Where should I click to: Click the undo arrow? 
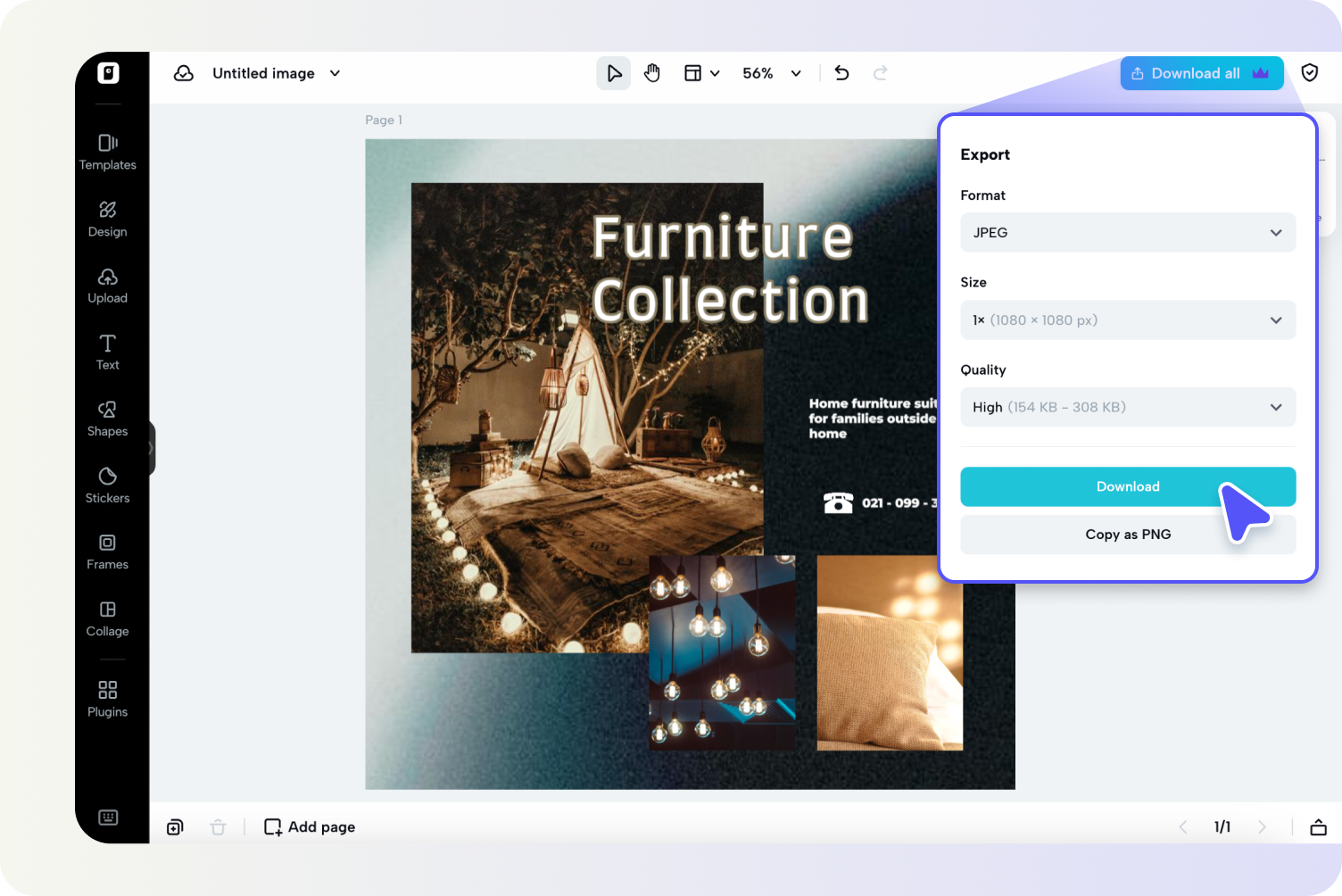[841, 73]
